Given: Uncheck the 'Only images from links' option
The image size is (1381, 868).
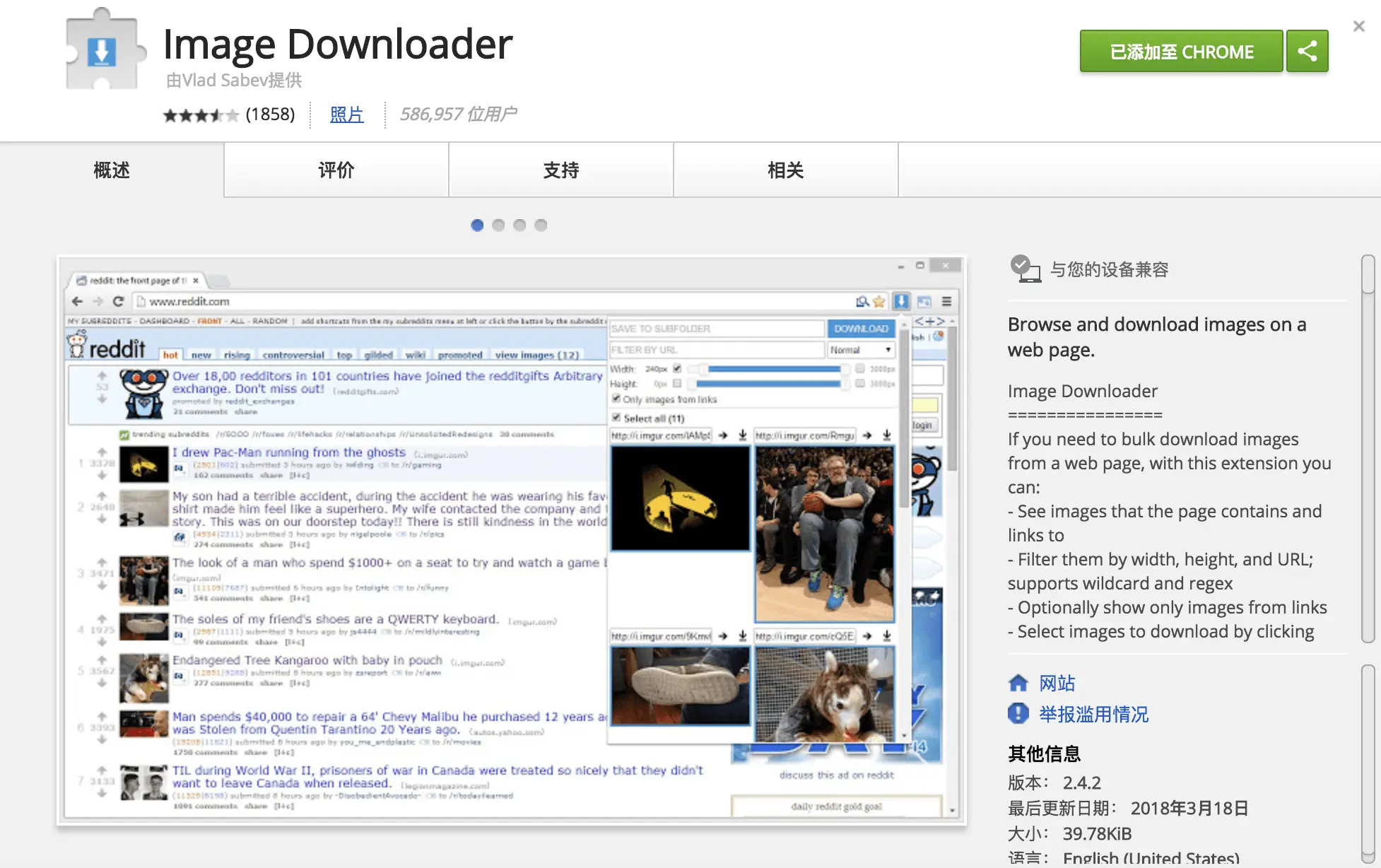Looking at the screenshot, I should pyautogui.click(x=616, y=399).
